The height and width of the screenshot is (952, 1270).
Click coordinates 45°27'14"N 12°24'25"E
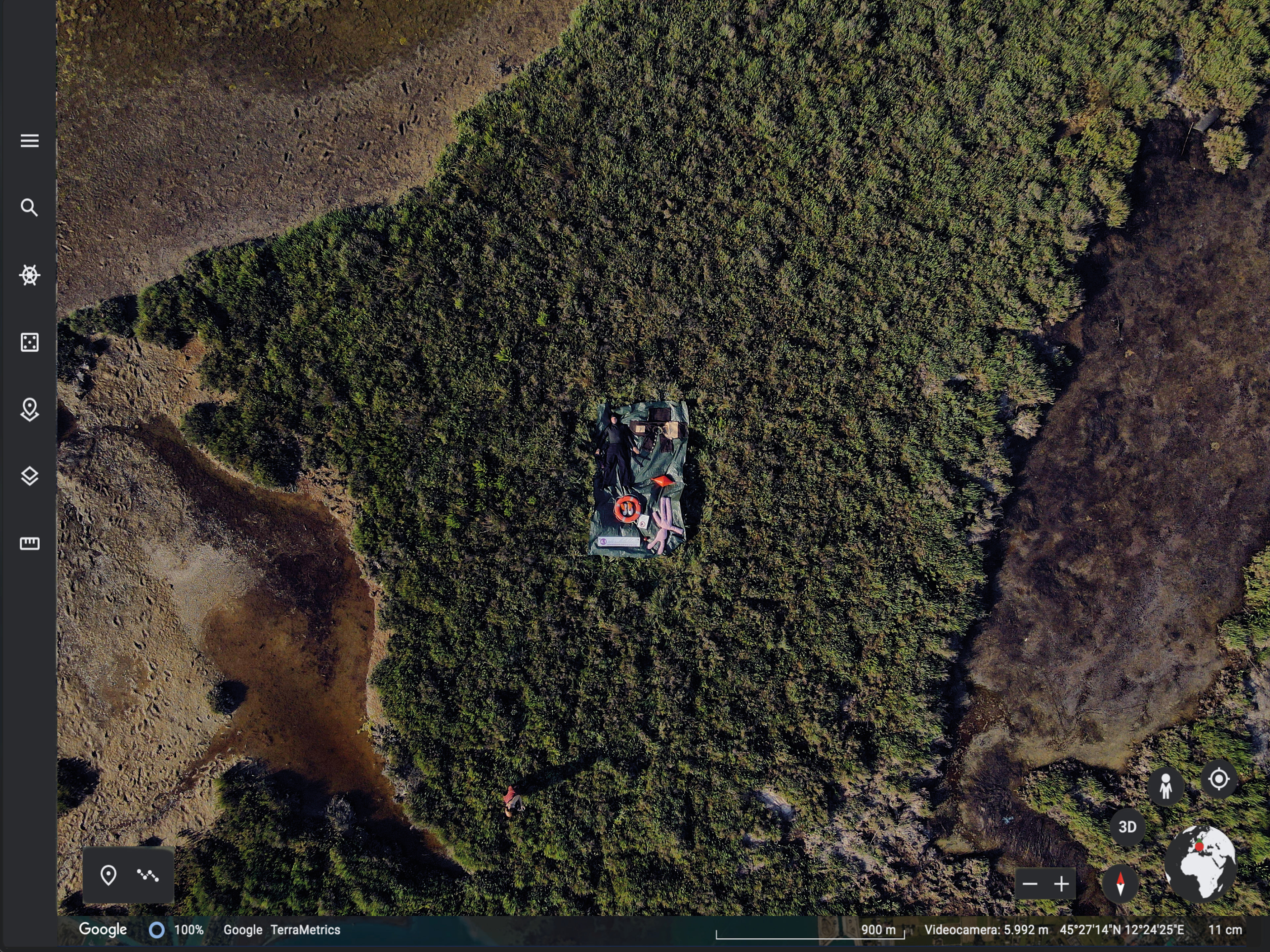1121,930
